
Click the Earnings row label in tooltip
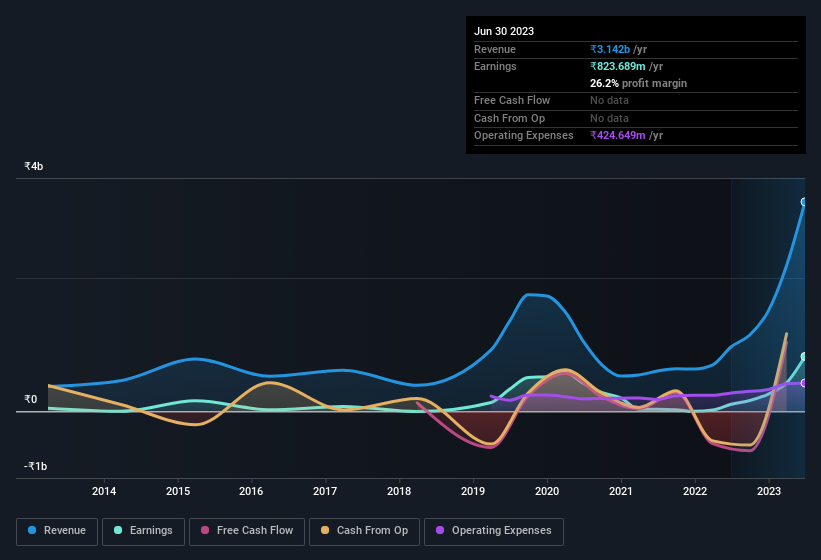pos(495,66)
